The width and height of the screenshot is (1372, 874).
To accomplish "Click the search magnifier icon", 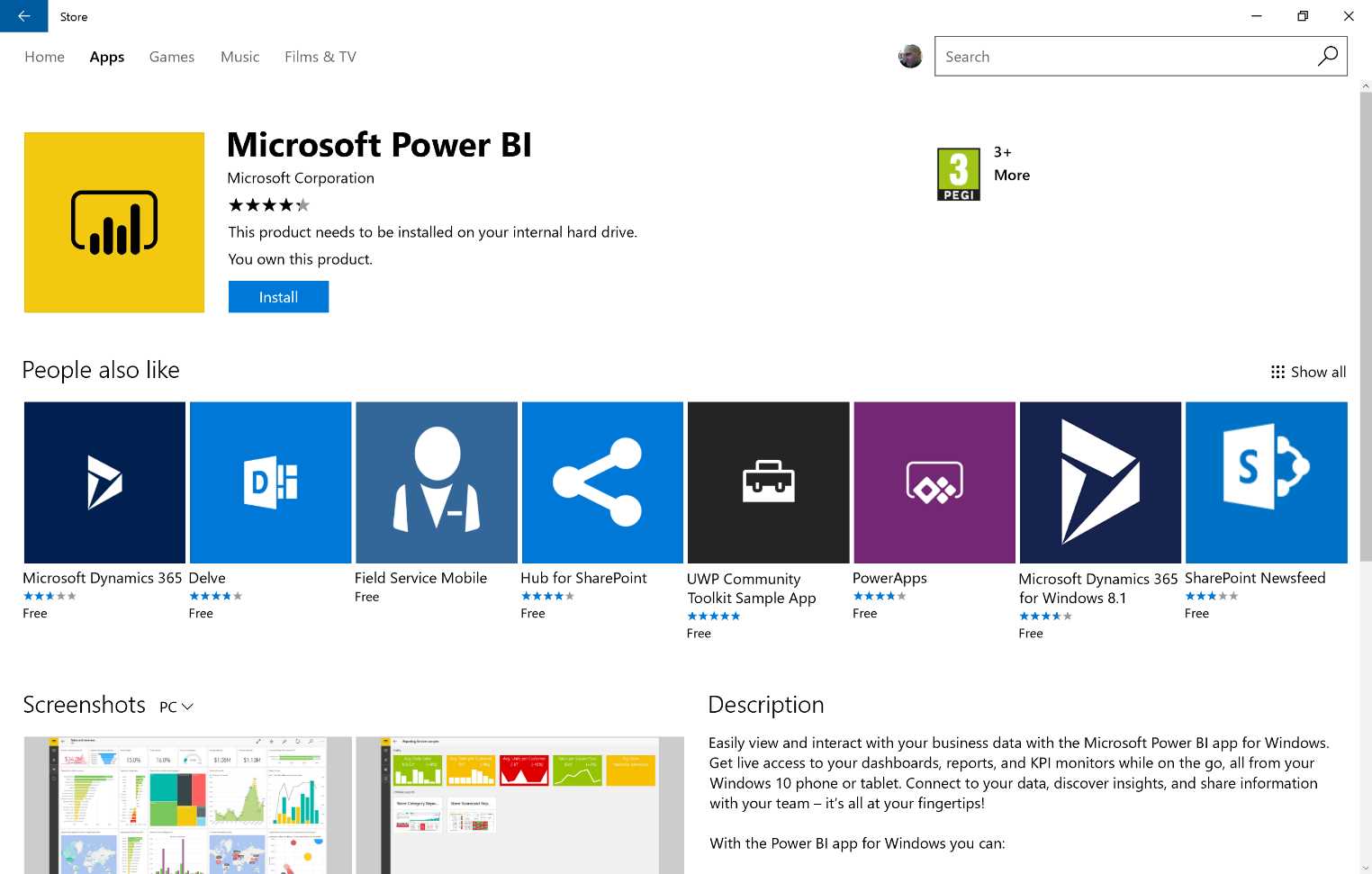I will click(x=1328, y=56).
